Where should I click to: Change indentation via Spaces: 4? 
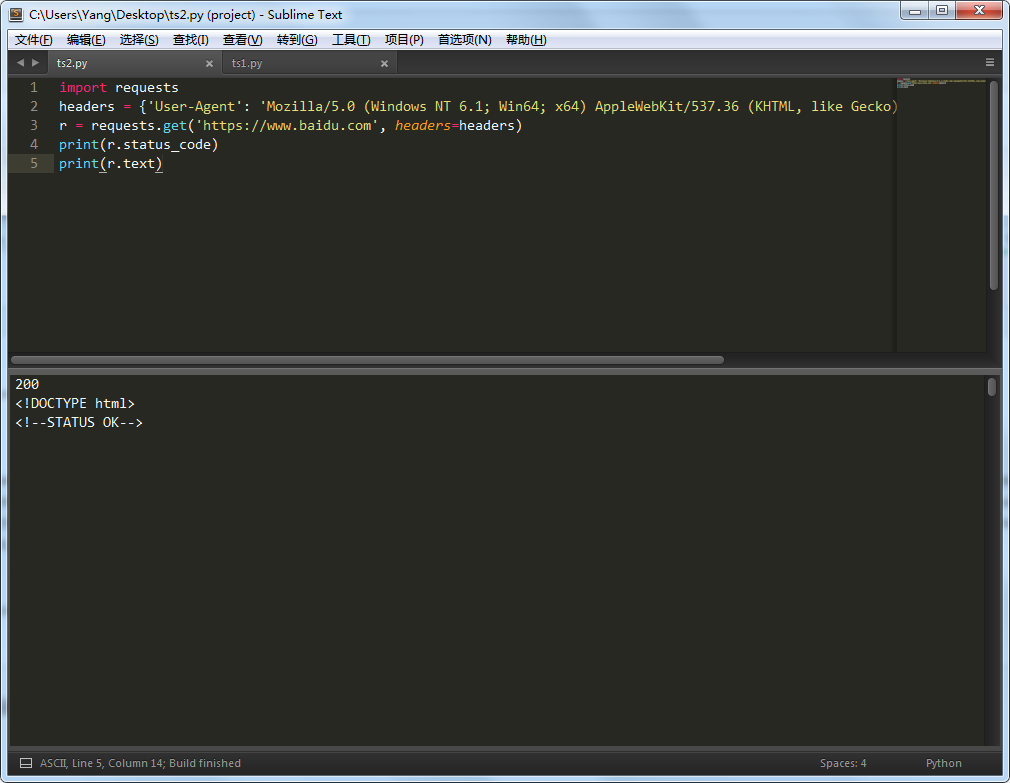[x=843, y=763]
